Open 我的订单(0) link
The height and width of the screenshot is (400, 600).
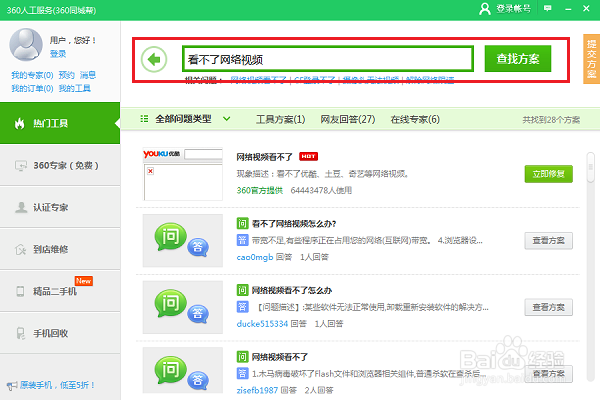(x=32, y=88)
